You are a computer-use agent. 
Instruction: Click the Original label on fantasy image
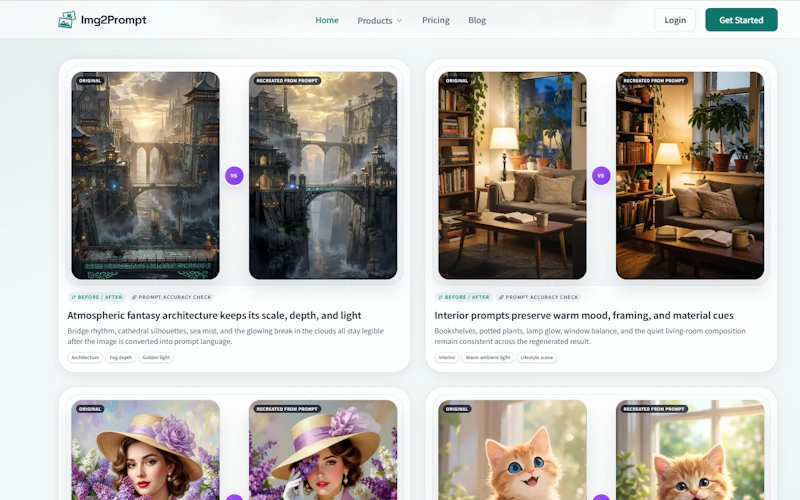[90, 81]
